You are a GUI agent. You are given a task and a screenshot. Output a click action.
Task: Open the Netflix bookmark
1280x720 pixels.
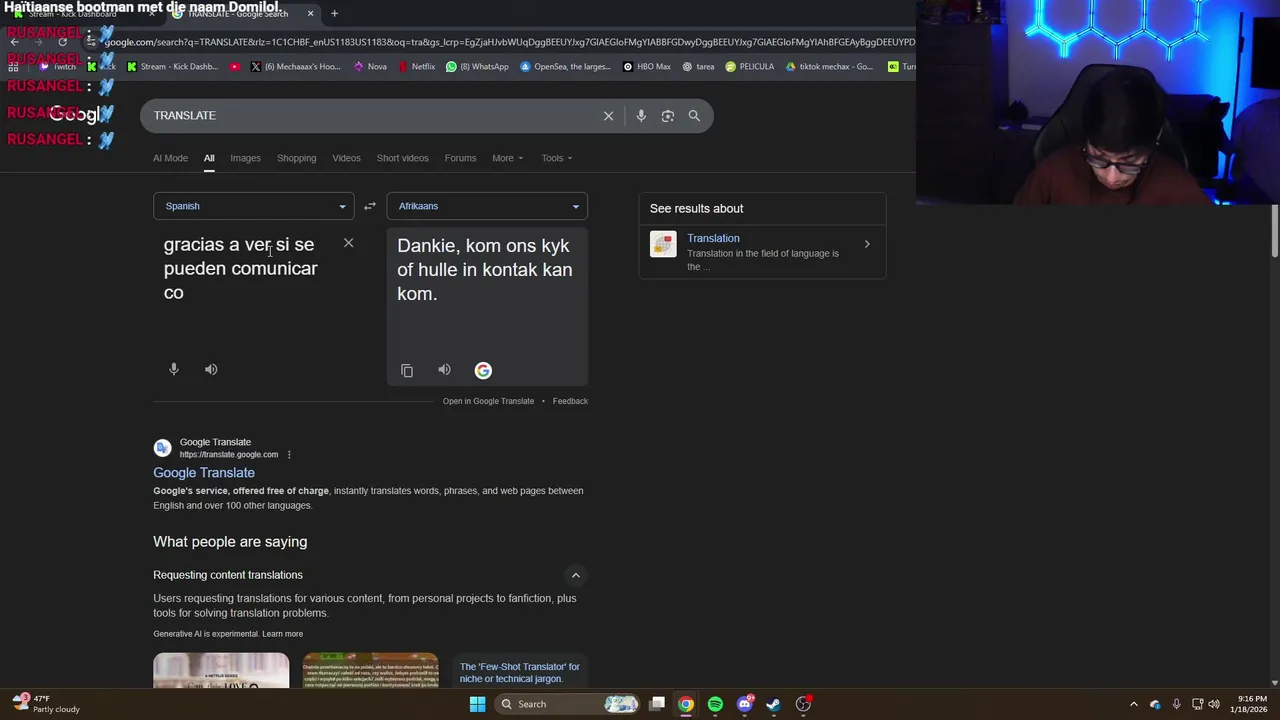(x=416, y=67)
